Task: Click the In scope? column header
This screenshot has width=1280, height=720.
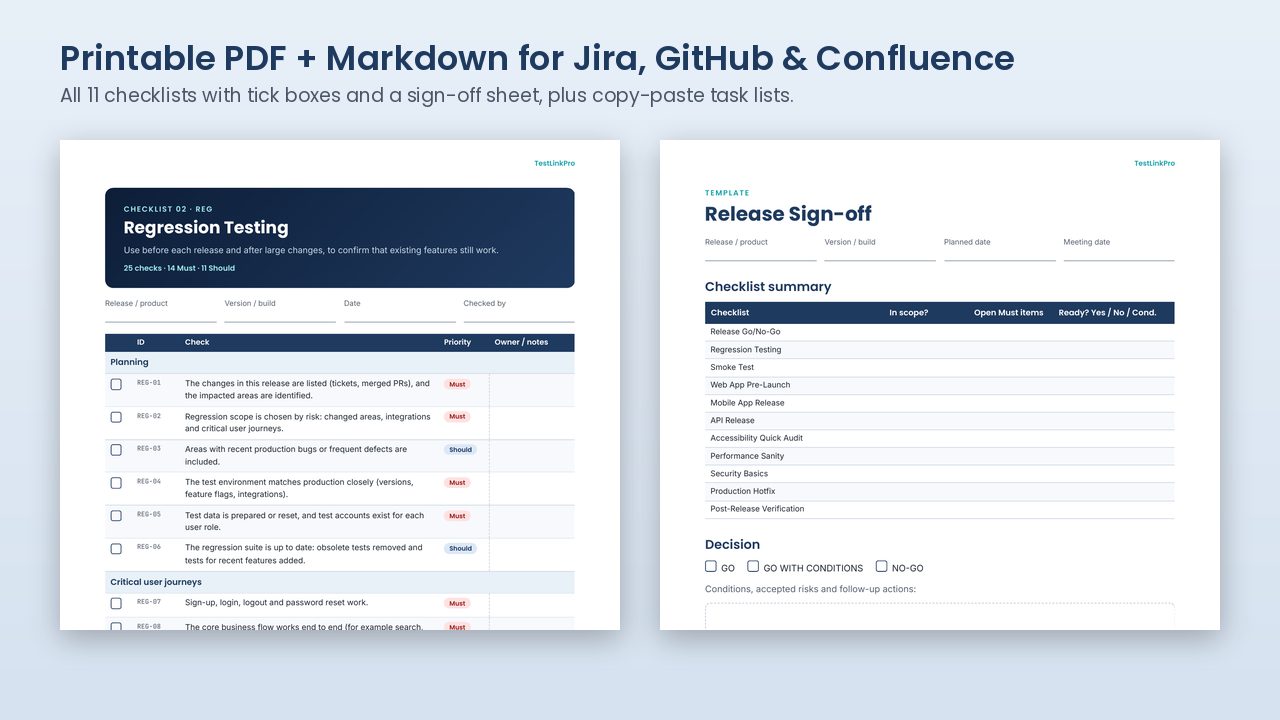Action: pyautogui.click(x=909, y=313)
